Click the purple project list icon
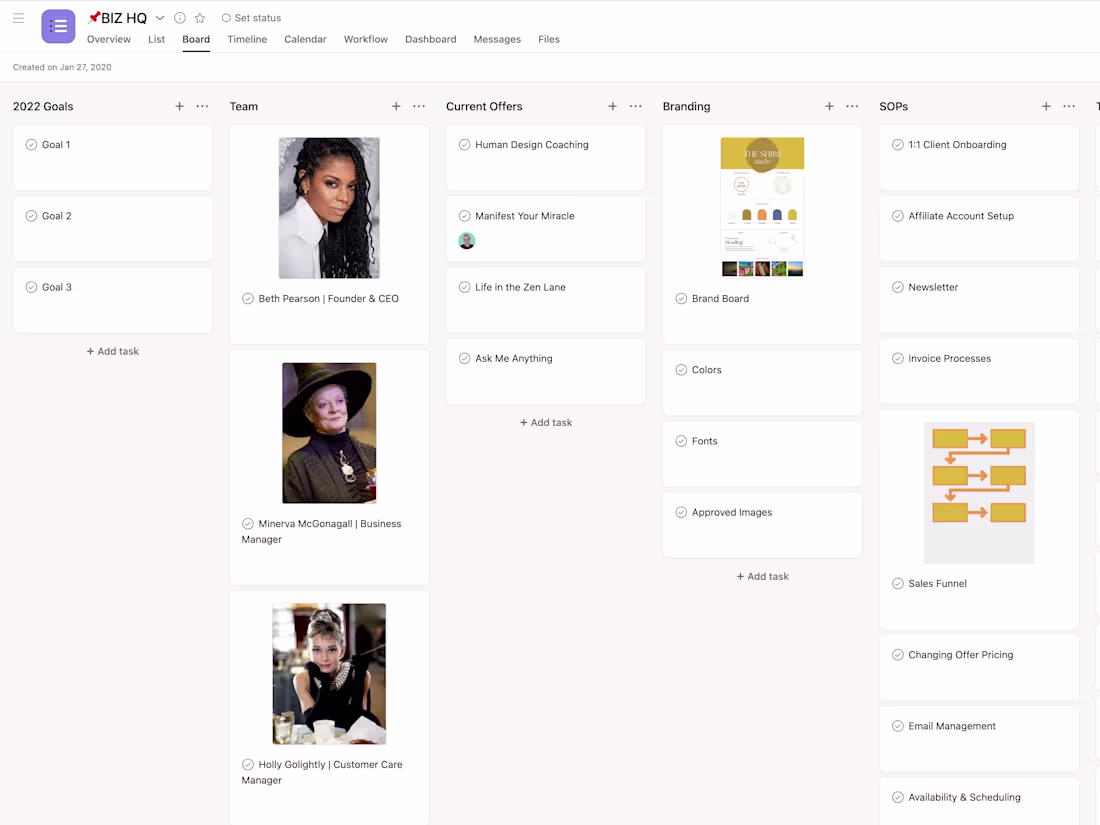 pyautogui.click(x=58, y=26)
